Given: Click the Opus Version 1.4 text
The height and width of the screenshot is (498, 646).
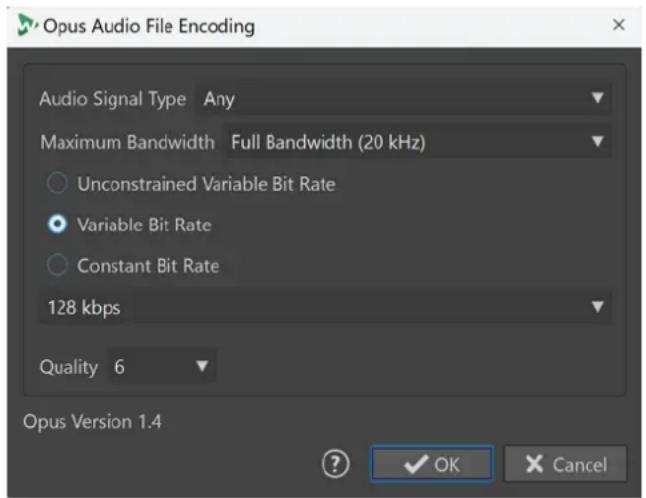Looking at the screenshot, I should [x=92, y=422].
